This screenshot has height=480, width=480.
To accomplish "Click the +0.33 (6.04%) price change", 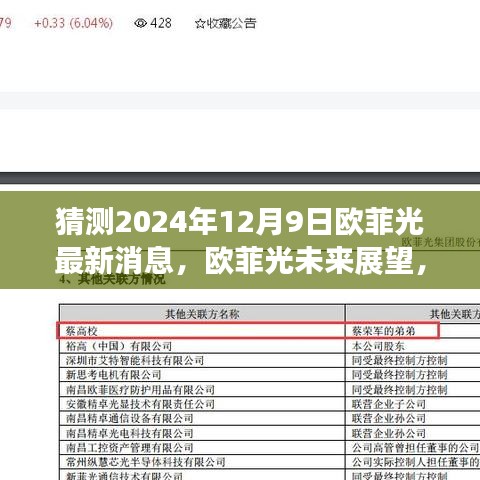I will pos(74,23).
